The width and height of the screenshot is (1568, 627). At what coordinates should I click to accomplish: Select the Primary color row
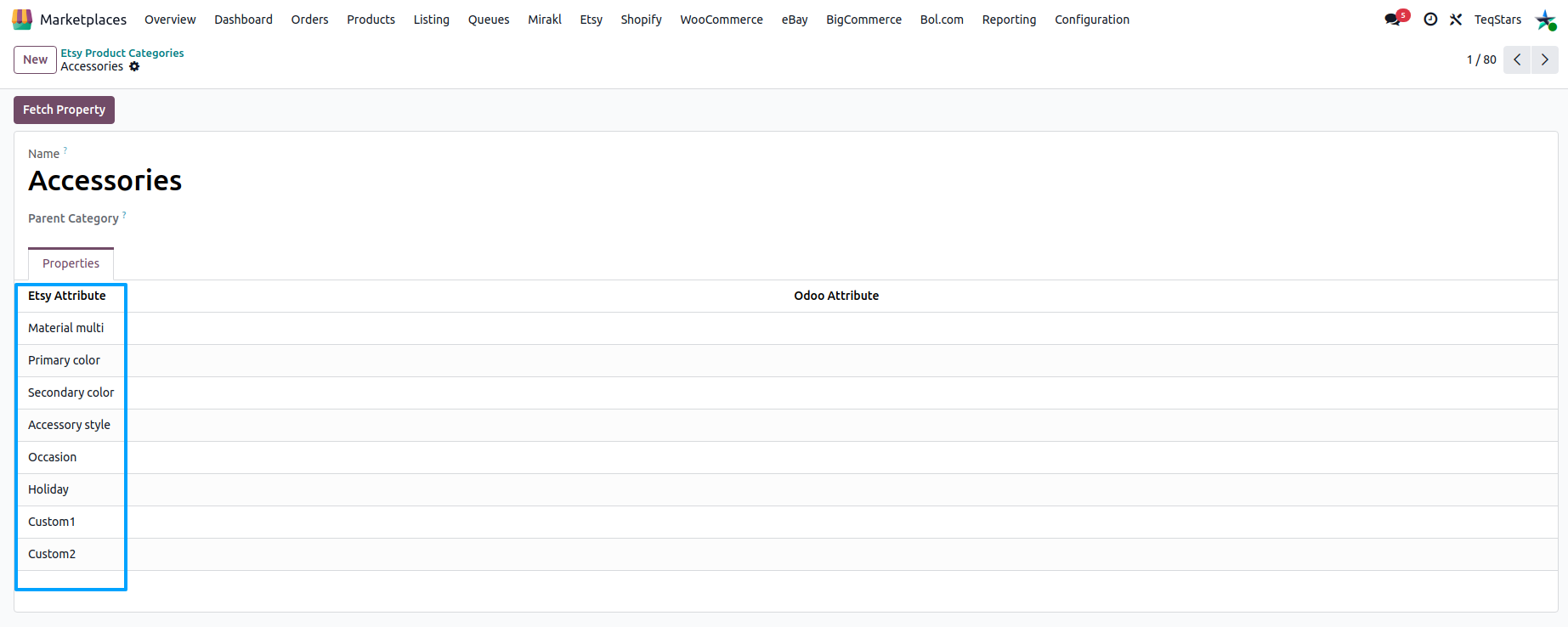click(786, 360)
